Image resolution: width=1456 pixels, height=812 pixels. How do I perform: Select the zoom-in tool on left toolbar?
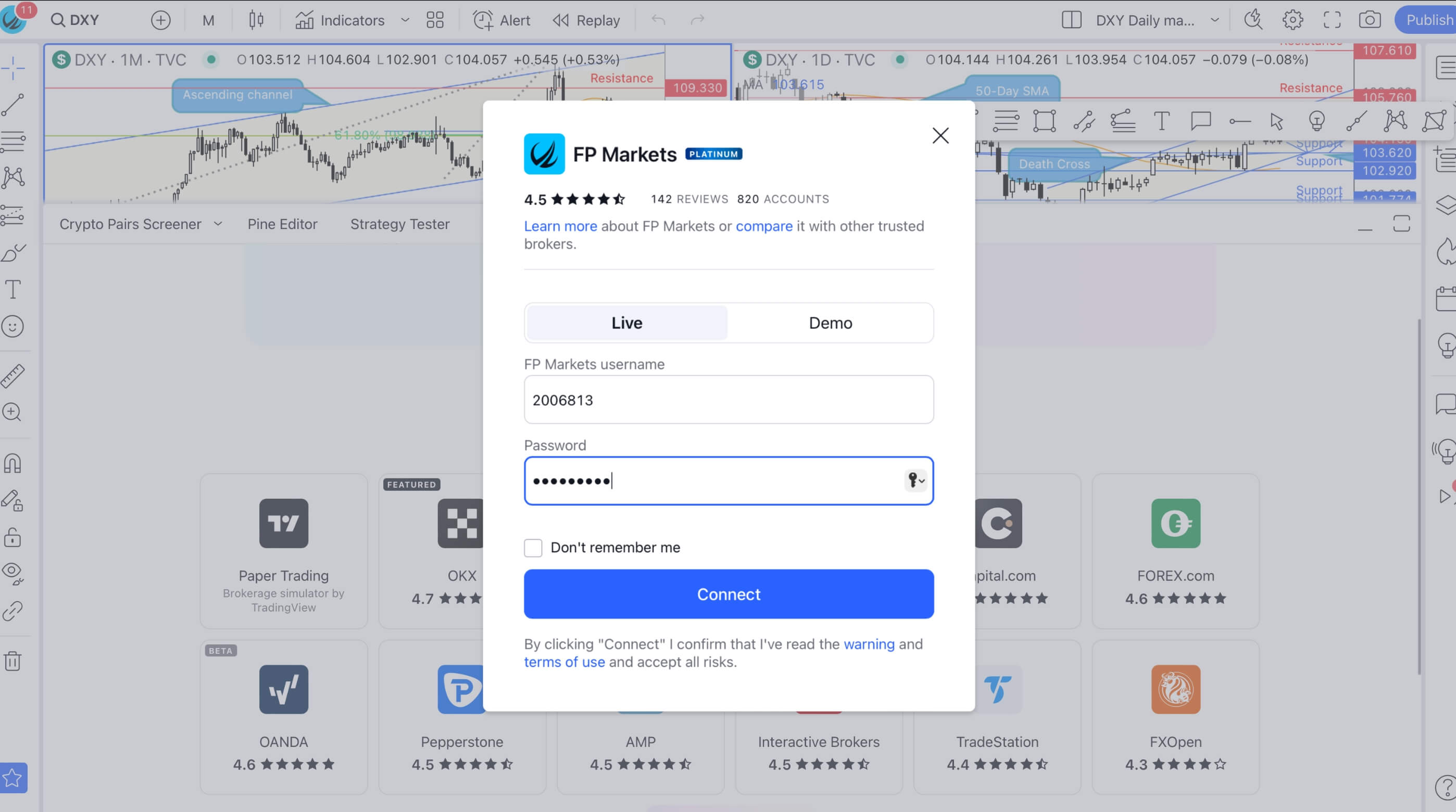click(x=12, y=412)
